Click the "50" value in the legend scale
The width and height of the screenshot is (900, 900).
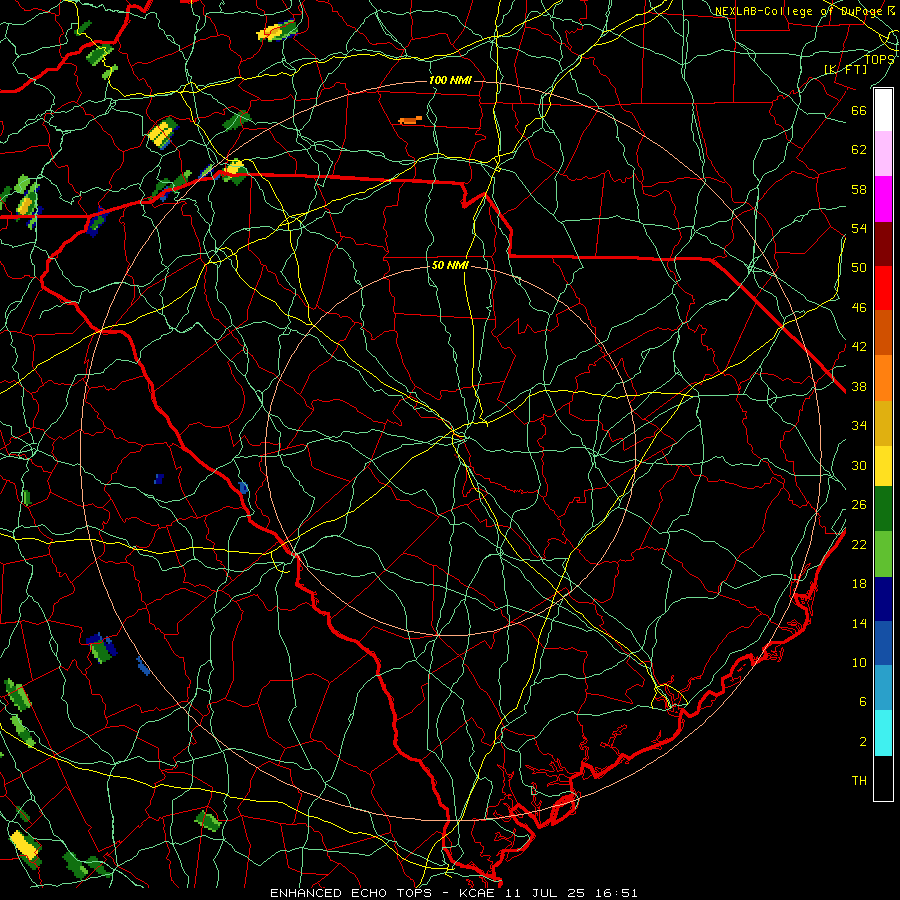[x=859, y=267]
